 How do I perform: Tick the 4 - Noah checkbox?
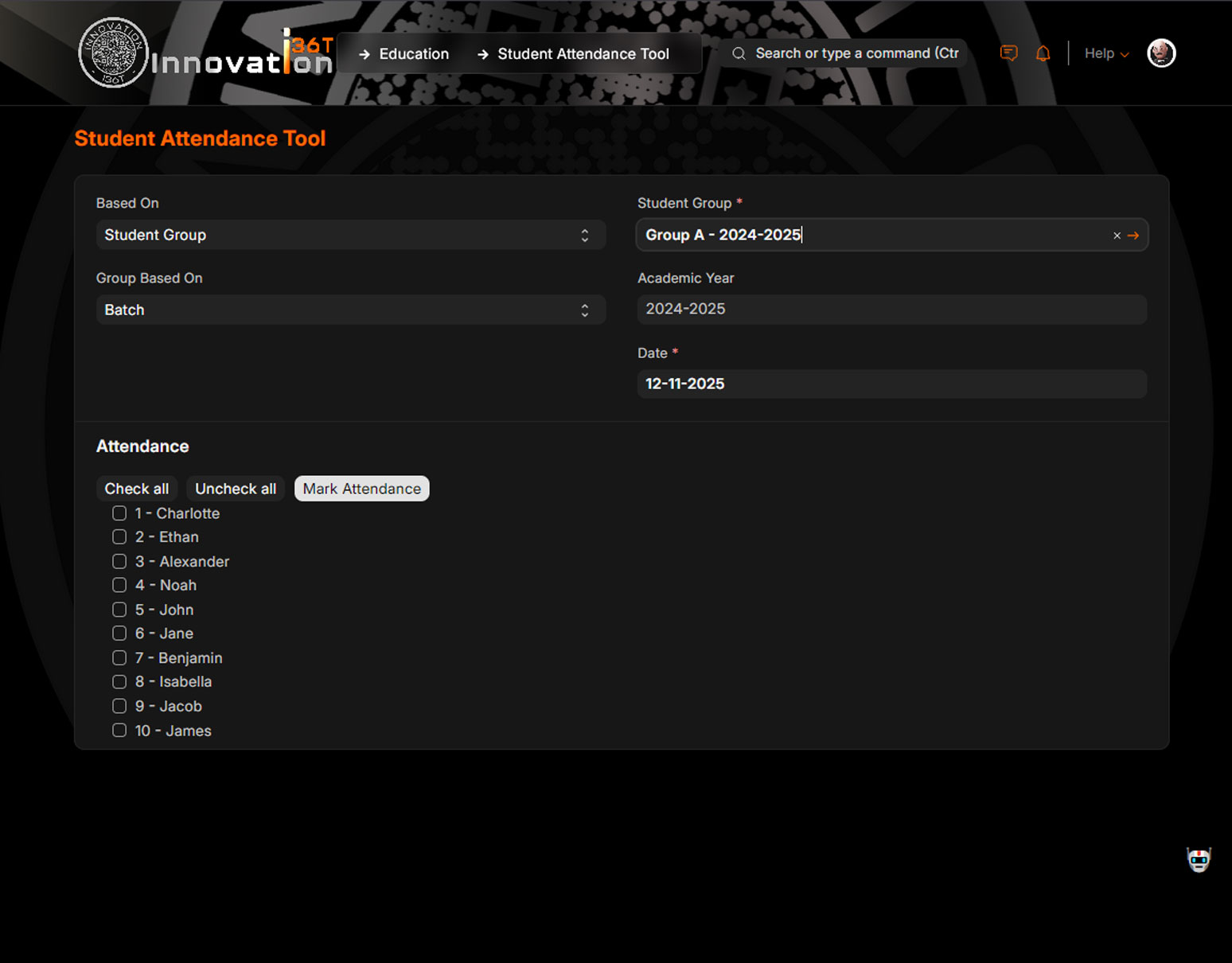pos(119,585)
